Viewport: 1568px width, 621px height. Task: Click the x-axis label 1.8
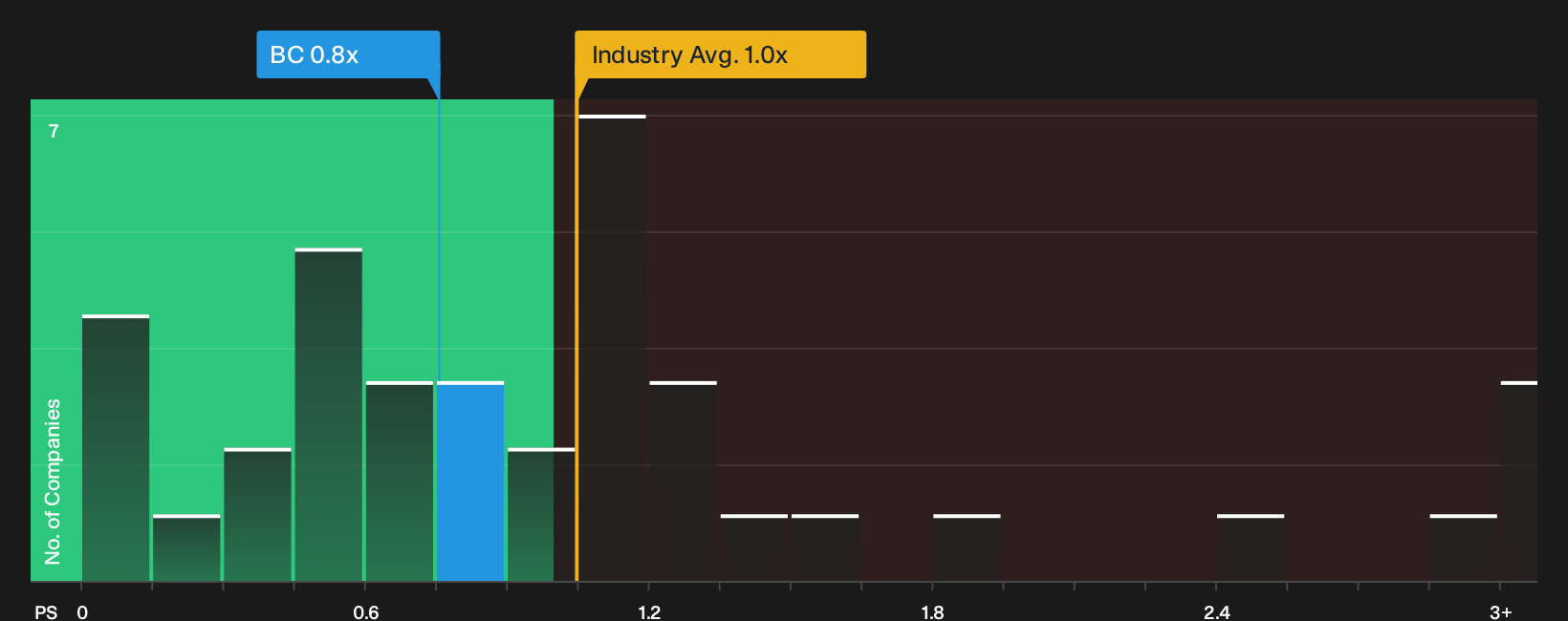click(932, 611)
